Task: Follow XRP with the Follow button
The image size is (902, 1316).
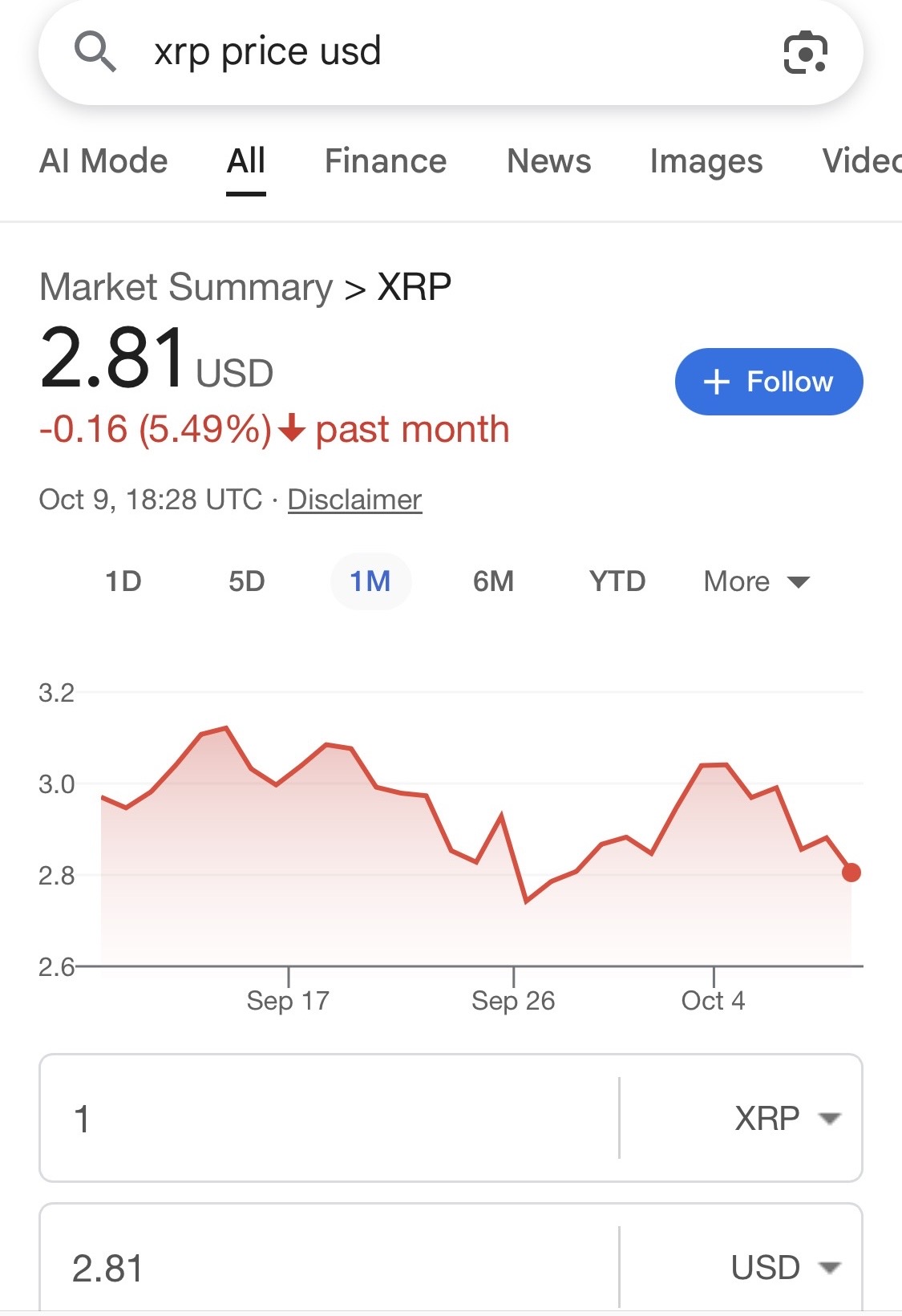Action: coord(769,382)
